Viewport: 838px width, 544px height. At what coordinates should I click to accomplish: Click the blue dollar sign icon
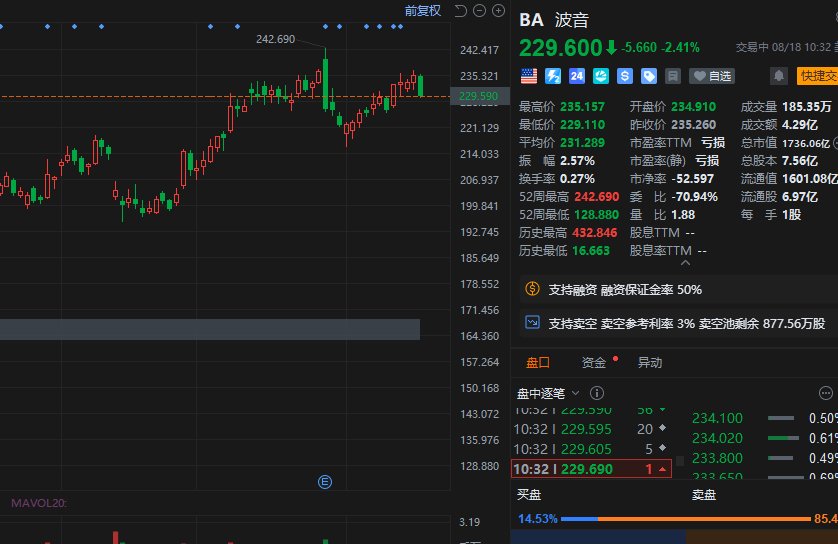click(x=625, y=76)
